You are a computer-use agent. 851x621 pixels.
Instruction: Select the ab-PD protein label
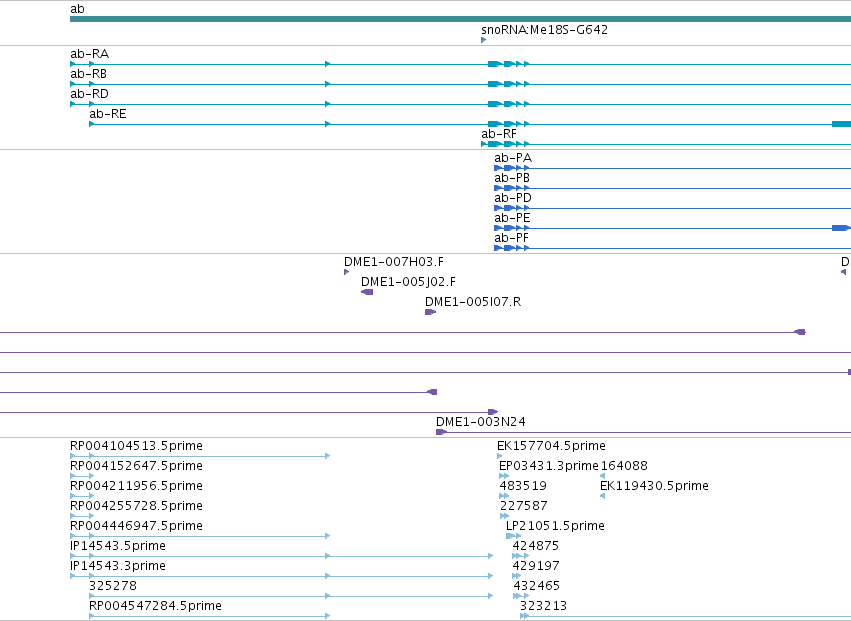point(513,198)
